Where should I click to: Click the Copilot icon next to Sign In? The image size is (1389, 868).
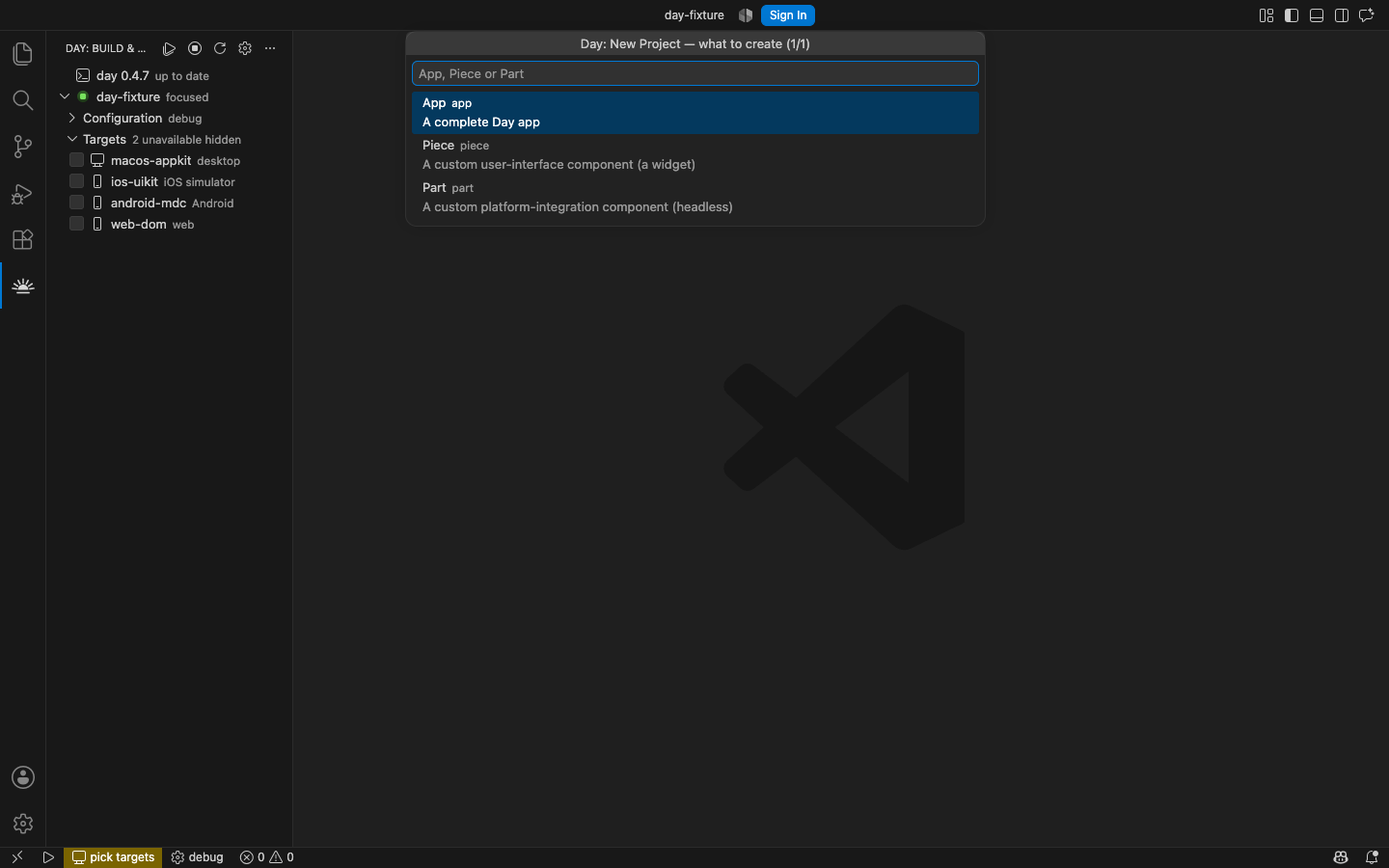click(746, 15)
